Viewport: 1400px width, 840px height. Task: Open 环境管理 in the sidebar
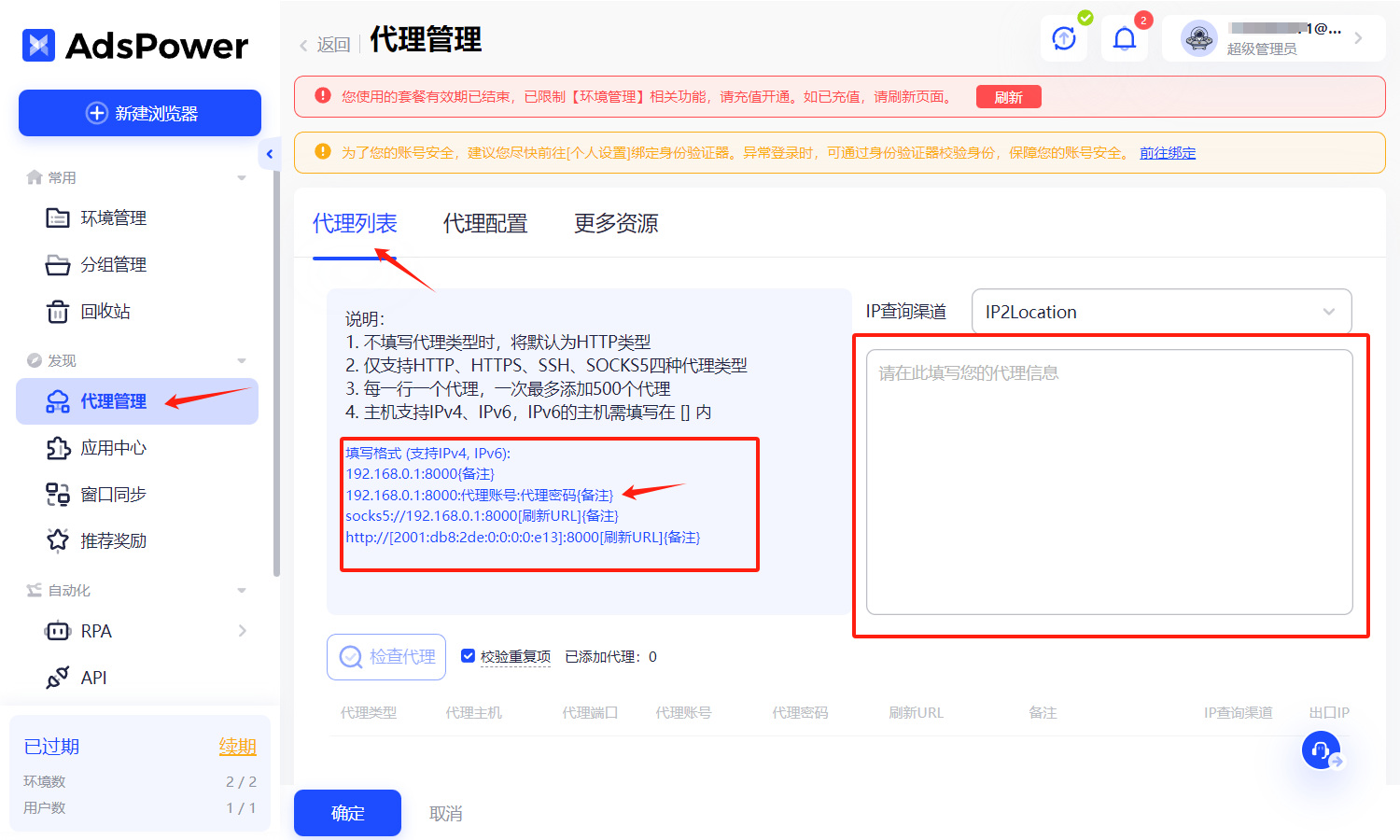[x=137, y=217]
